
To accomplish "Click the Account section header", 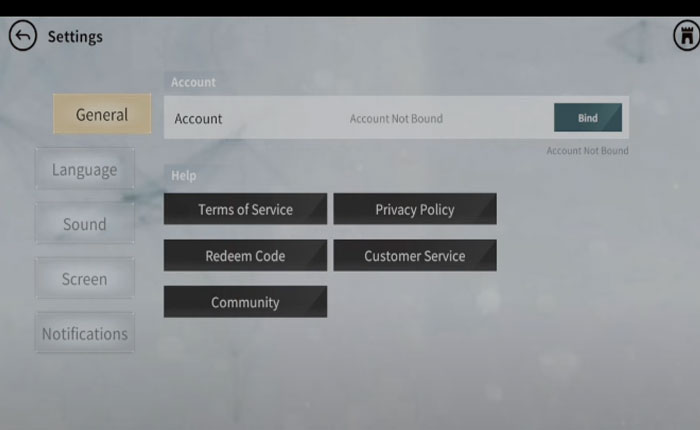I will coord(193,83).
